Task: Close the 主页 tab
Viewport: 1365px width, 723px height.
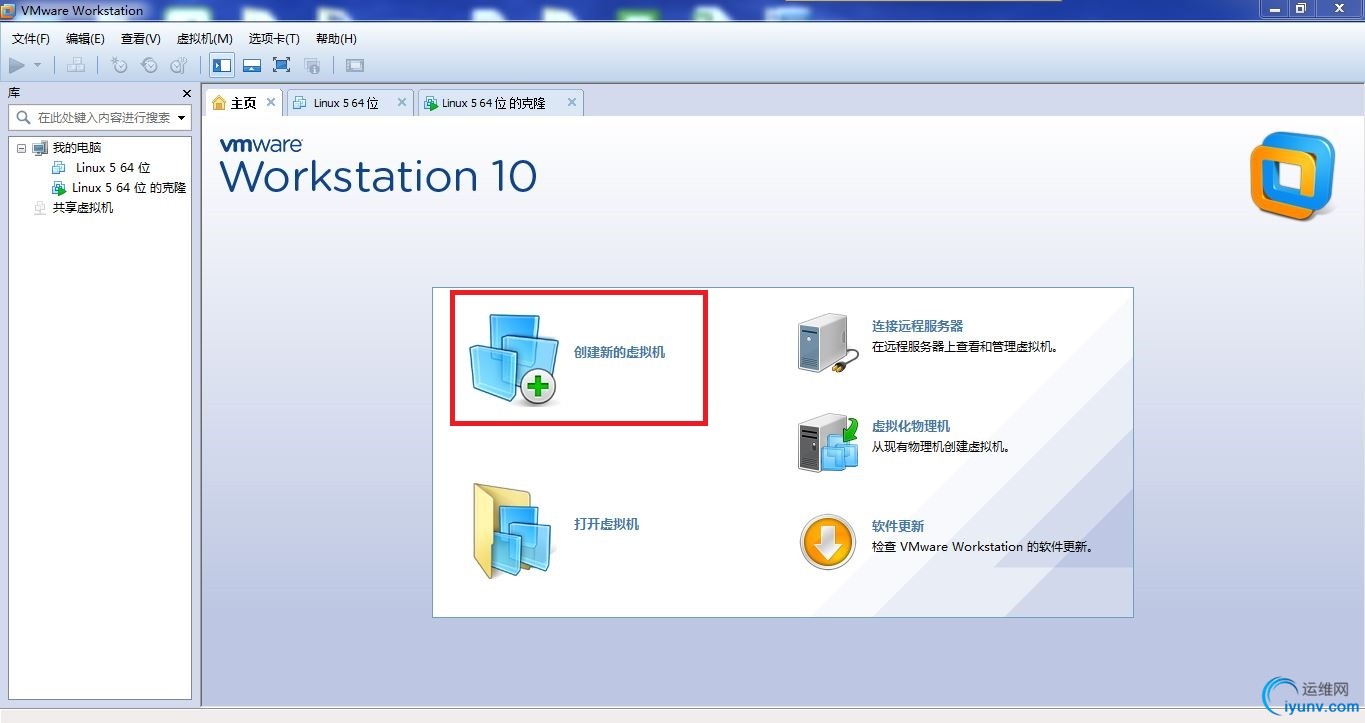Action: pos(271,102)
